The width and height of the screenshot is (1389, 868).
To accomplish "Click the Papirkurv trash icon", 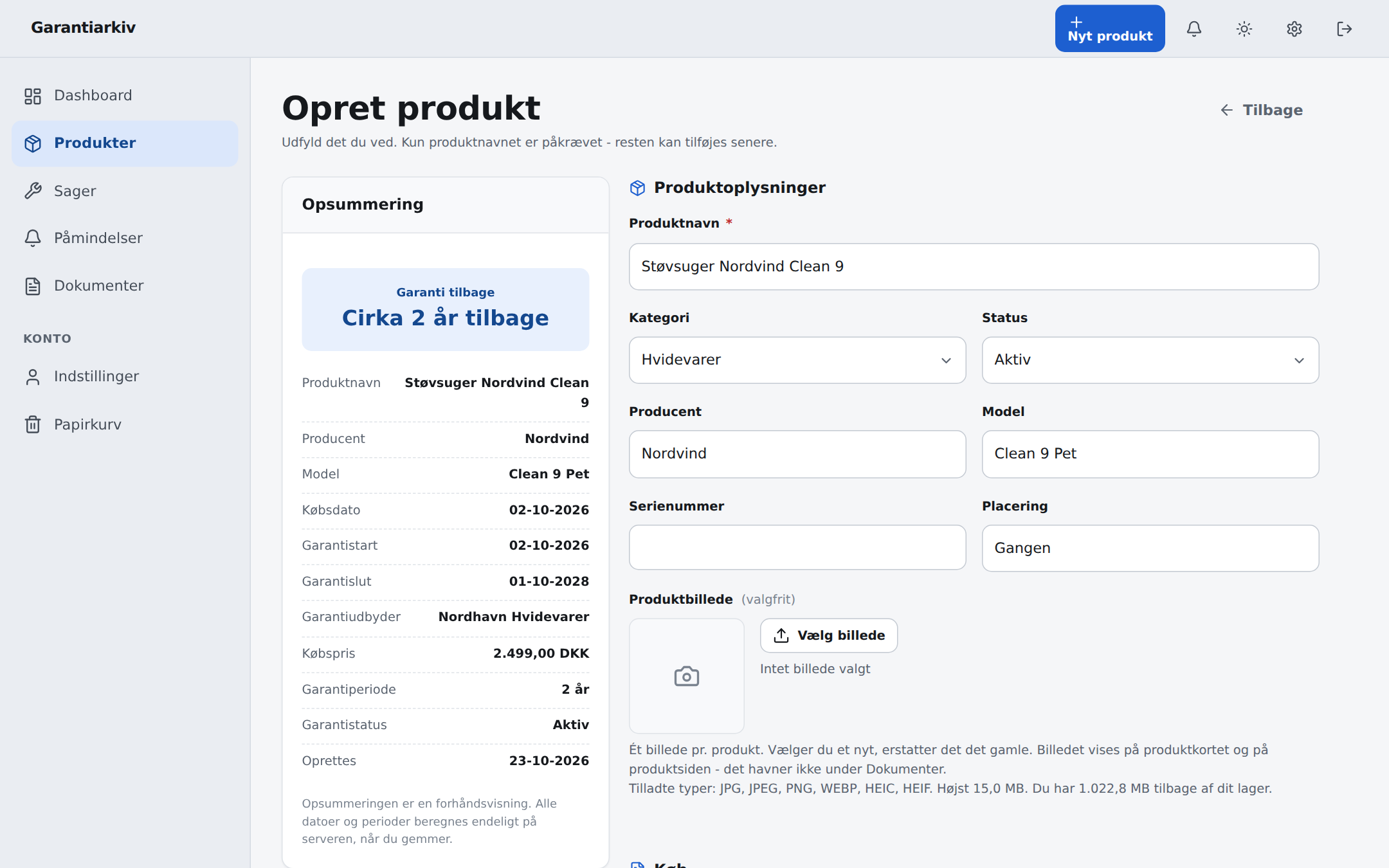I will tap(33, 424).
